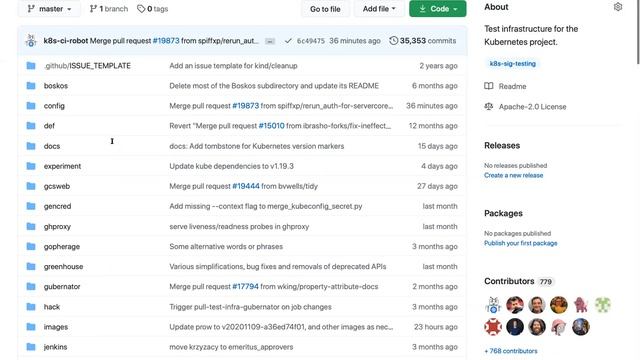The height and width of the screenshot is (360, 640).
Task: Open 'Update kube dependencies to v1.19.3' commit
Action: point(231,166)
